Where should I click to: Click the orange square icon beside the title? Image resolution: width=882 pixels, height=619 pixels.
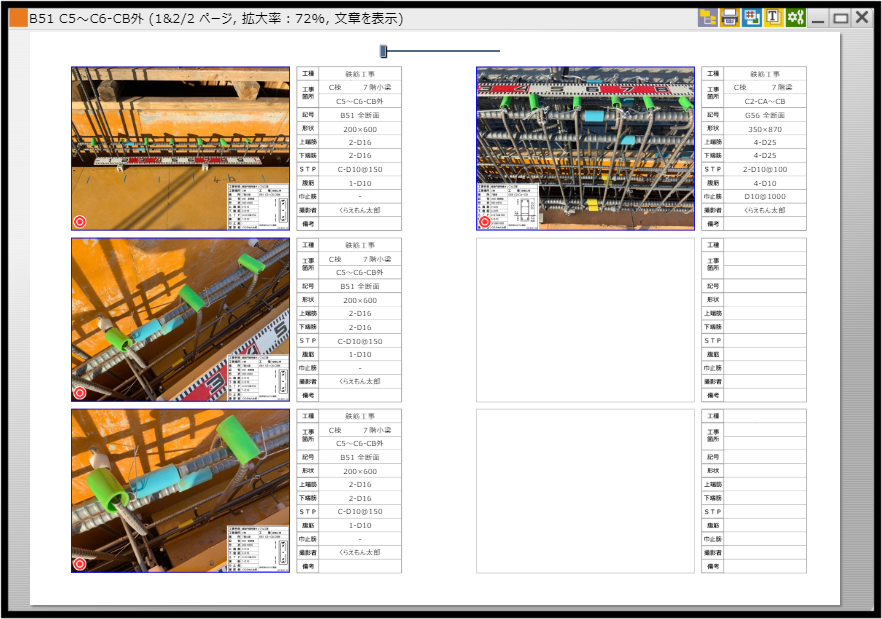[18, 18]
